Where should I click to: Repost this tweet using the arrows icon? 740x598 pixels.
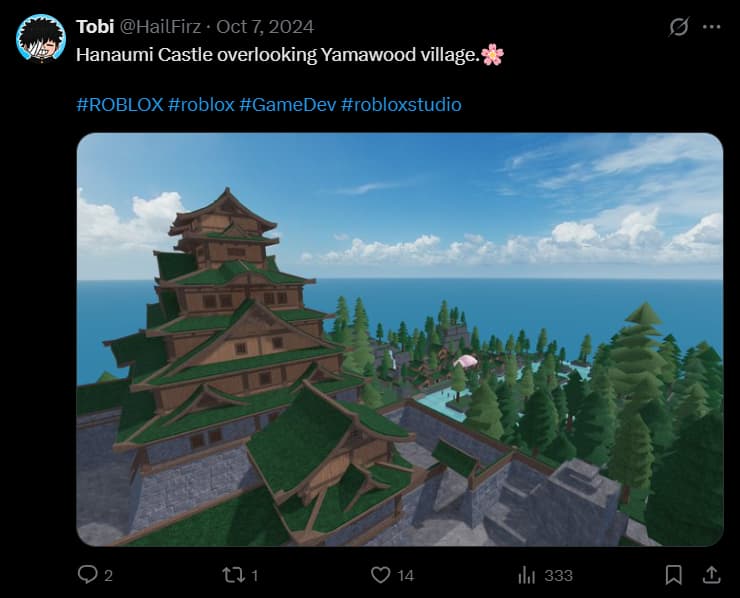(x=234, y=575)
